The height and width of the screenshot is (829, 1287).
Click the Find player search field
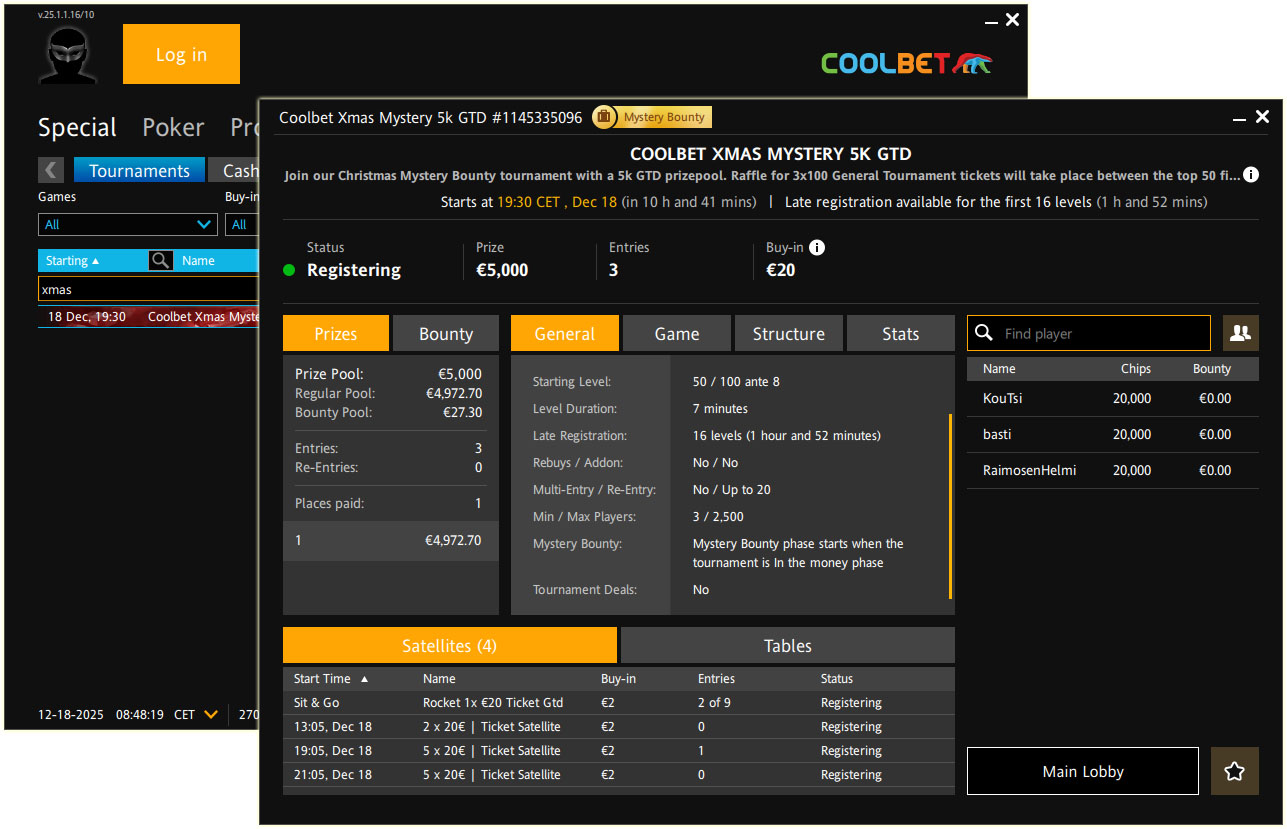pos(1100,333)
